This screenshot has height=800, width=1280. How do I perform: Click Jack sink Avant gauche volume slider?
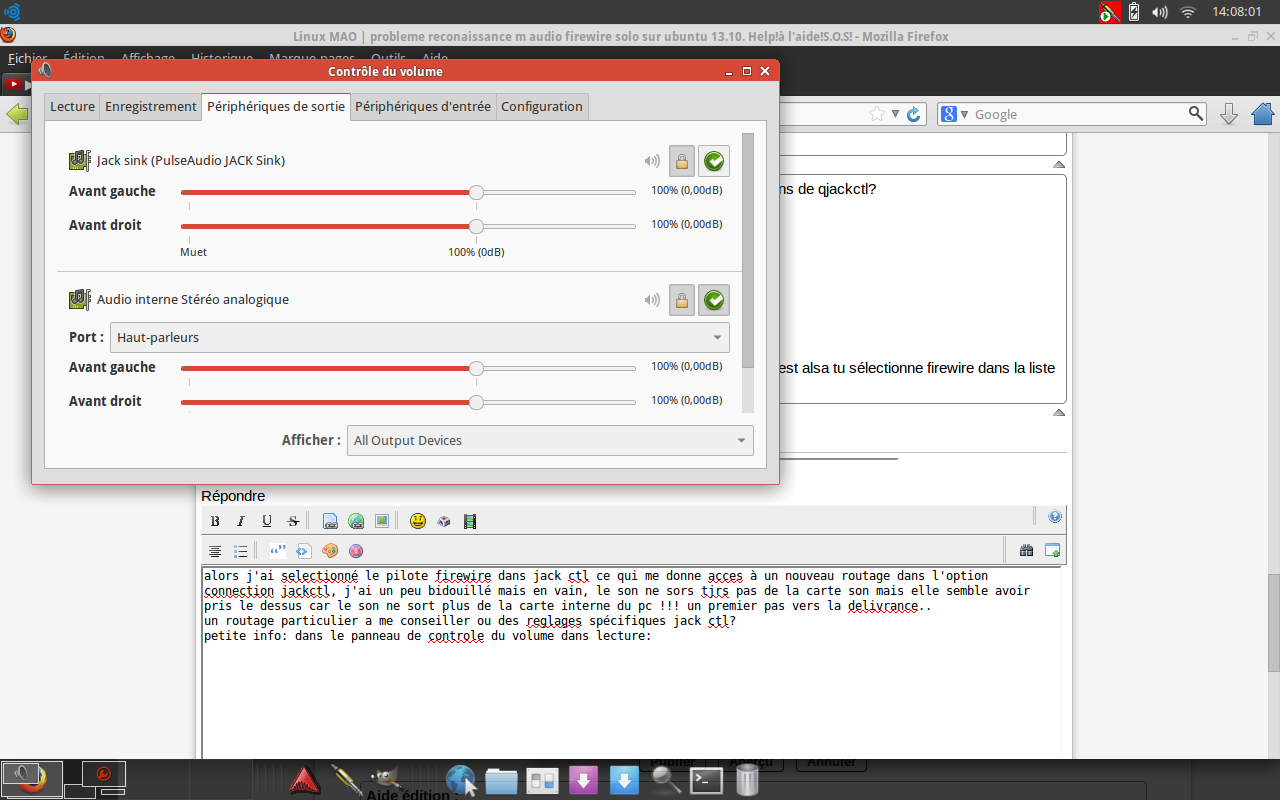[408, 192]
